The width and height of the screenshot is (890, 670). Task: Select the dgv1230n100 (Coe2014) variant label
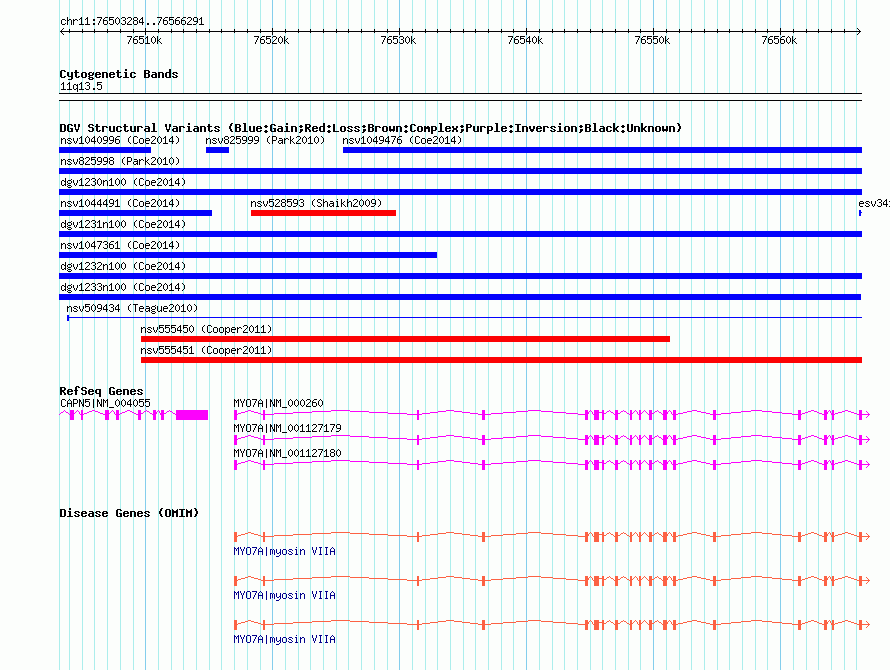(x=123, y=182)
